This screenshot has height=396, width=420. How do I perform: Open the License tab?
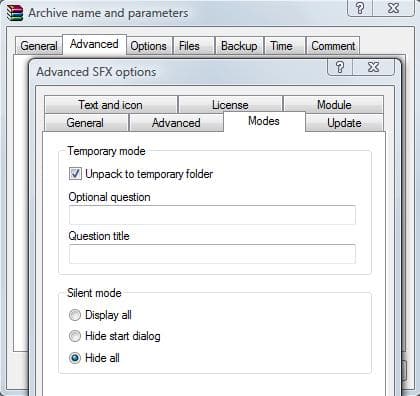click(x=230, y=105)
